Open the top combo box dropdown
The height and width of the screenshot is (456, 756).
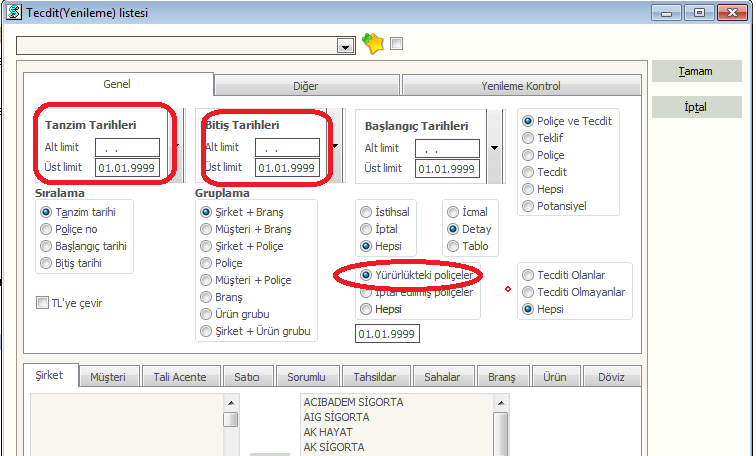tap(346, 46)
